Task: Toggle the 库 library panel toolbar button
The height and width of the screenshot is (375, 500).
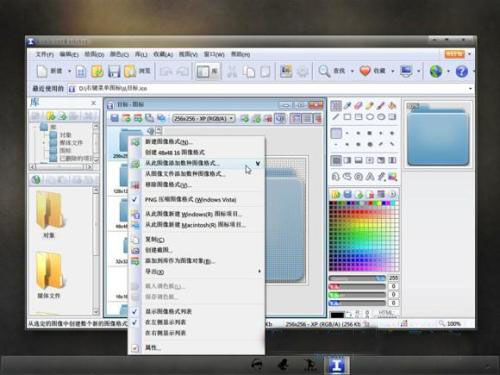Action: [x=207, y=71]
